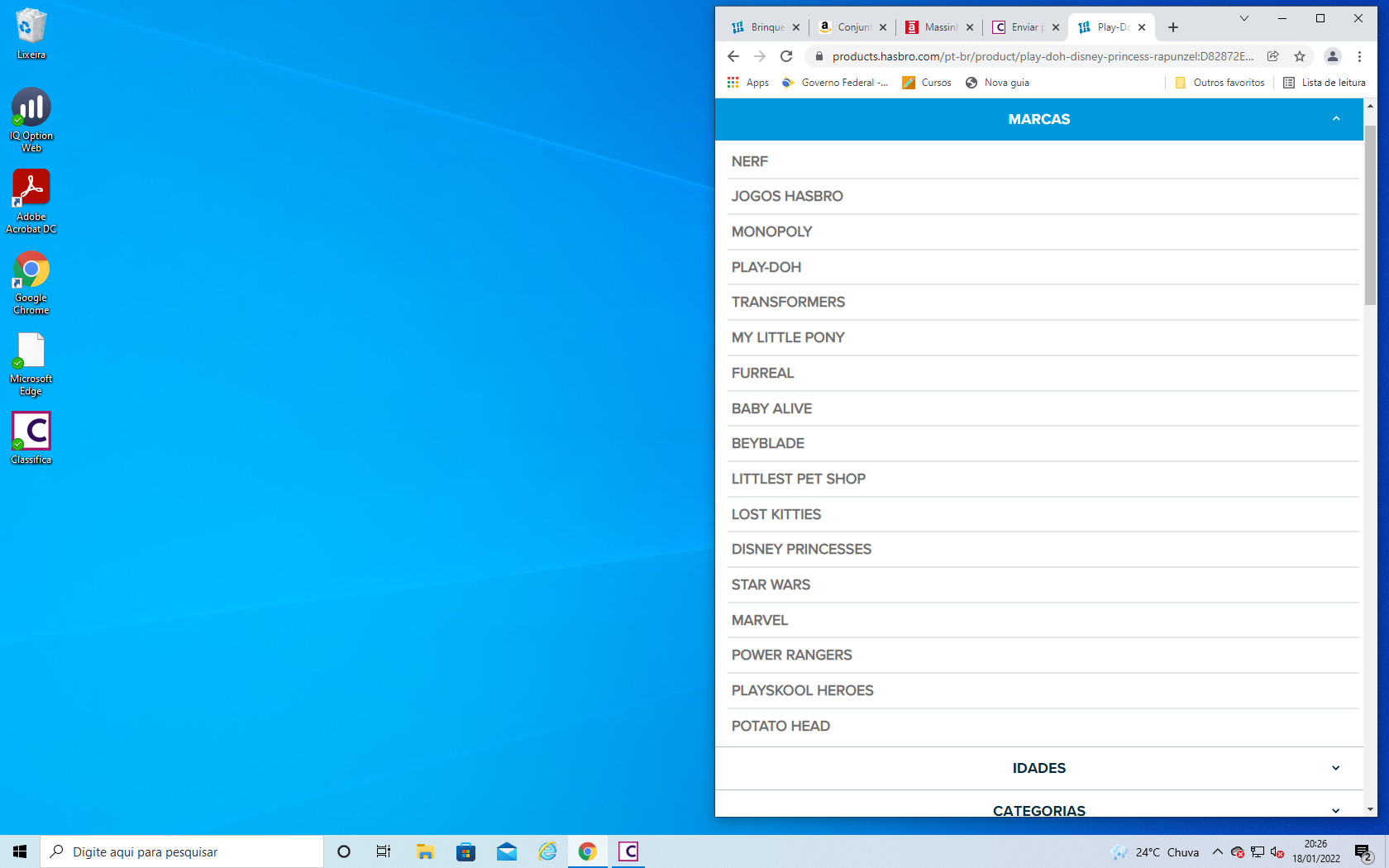This screenshot has height=868, width=1389.
Task: Expand the IDADES section
Action: (x=1335, y=768)
